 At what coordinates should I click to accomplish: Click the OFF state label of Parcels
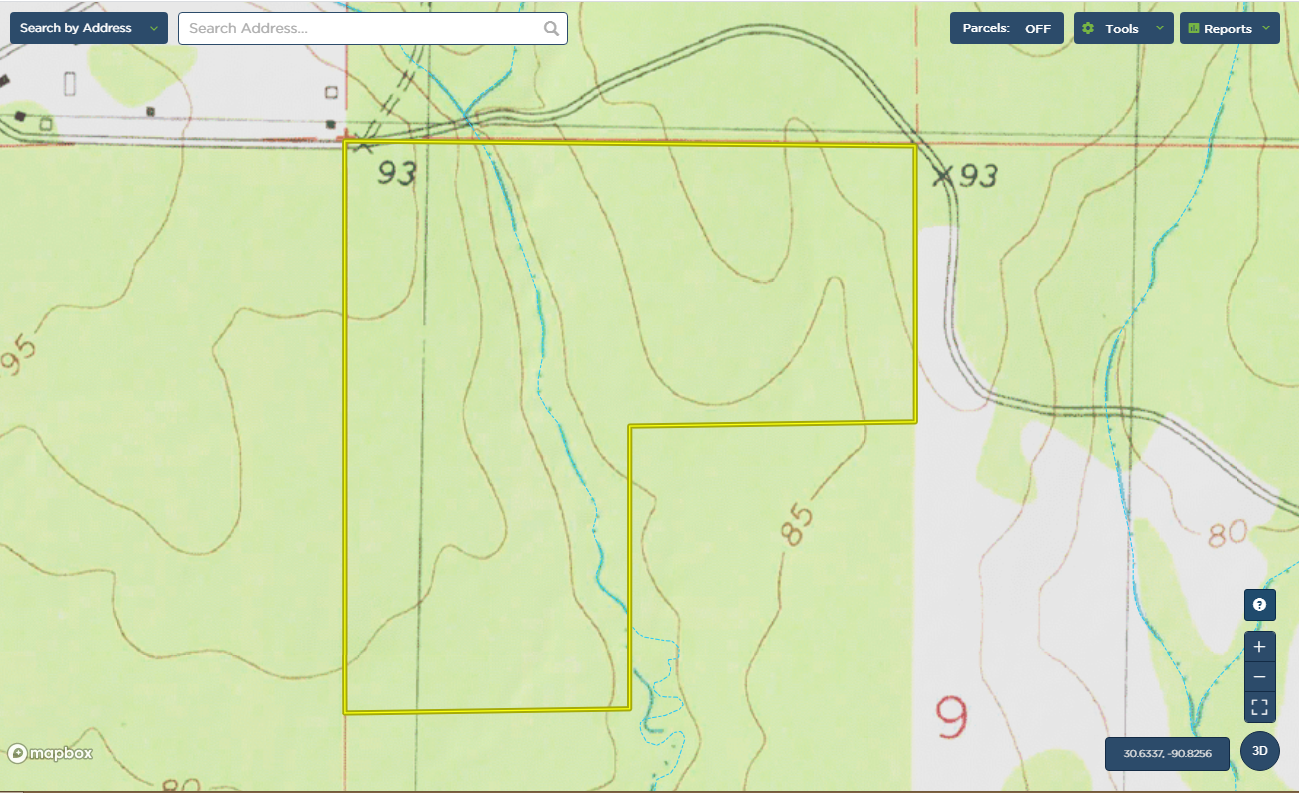[x=1038, y=29]
